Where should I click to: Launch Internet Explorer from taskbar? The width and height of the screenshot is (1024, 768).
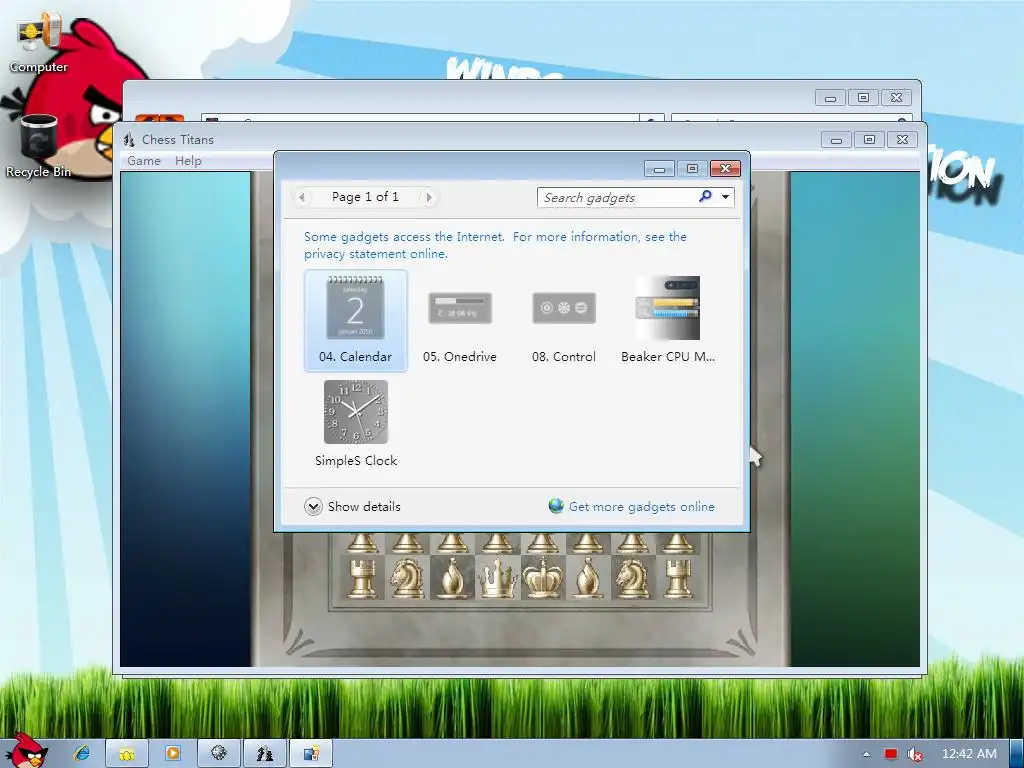click(82, 754)
